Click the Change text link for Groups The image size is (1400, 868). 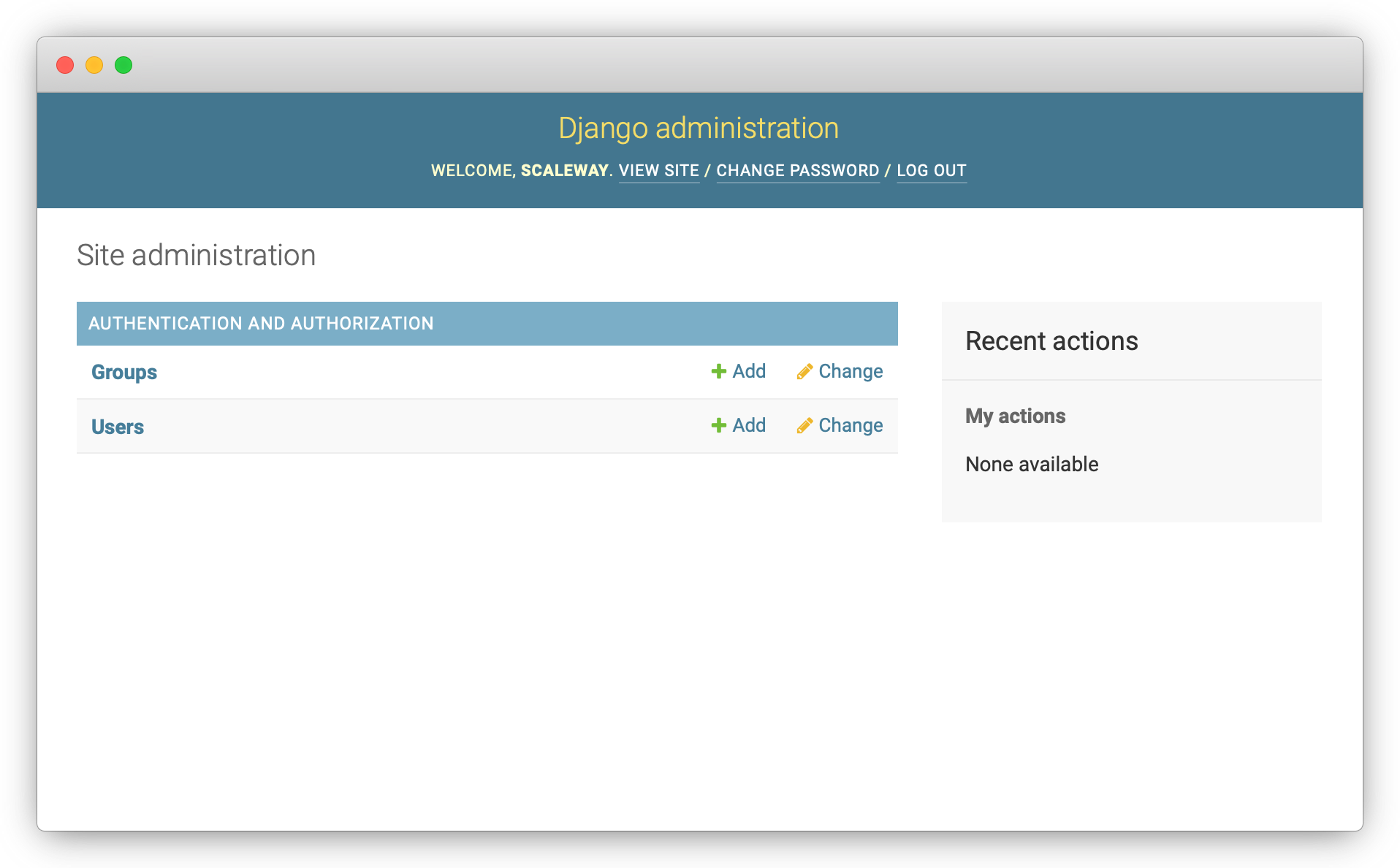click(x=851, y=371)
